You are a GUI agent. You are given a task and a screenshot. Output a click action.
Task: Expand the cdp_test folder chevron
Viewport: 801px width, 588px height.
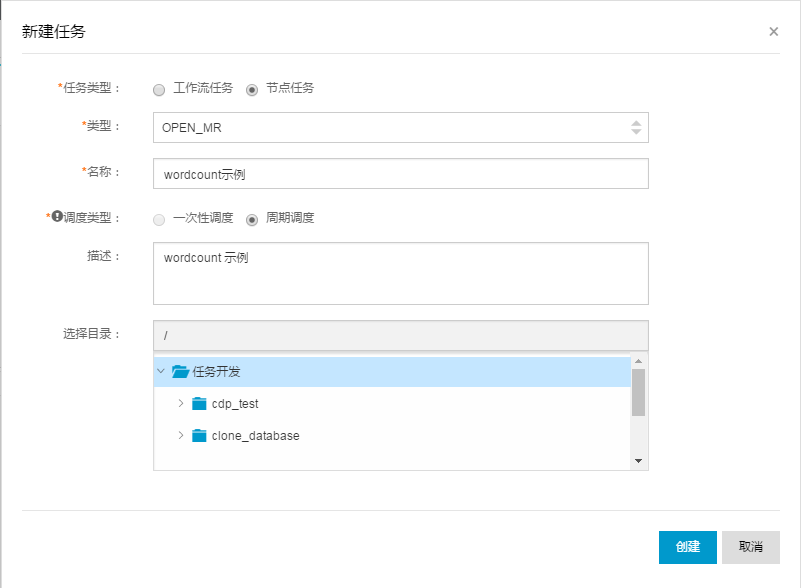[180, 403]
